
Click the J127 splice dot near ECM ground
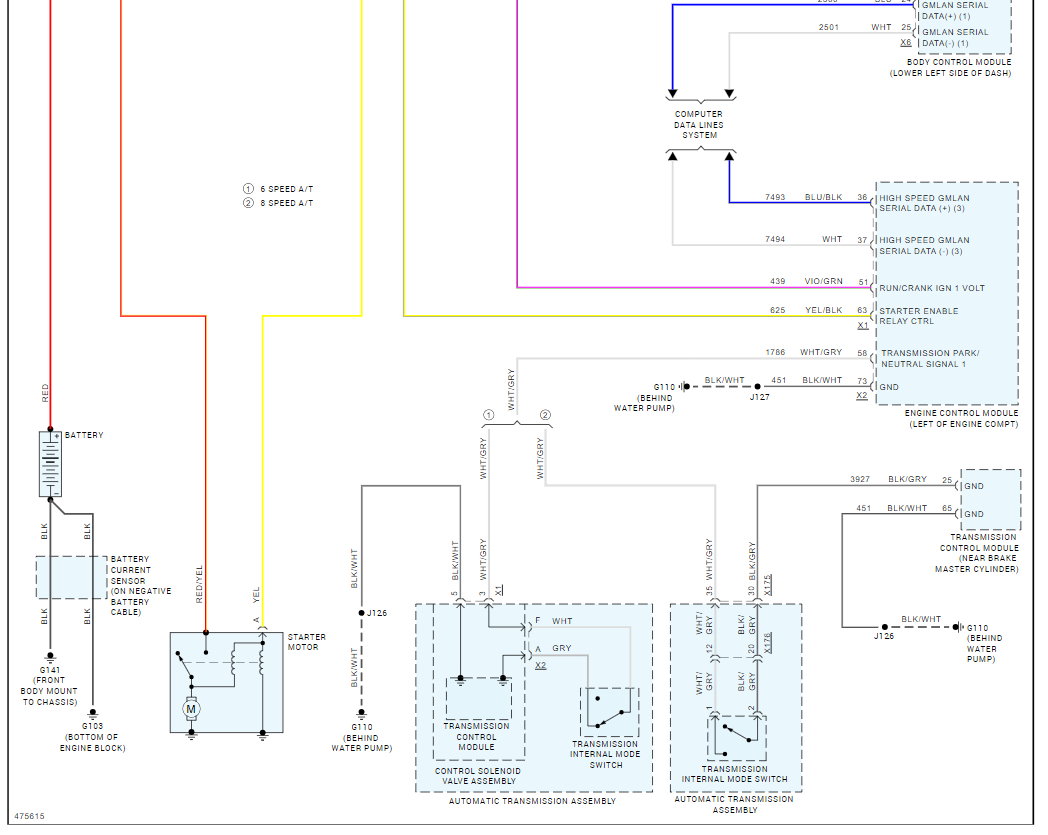click(757, 386)
